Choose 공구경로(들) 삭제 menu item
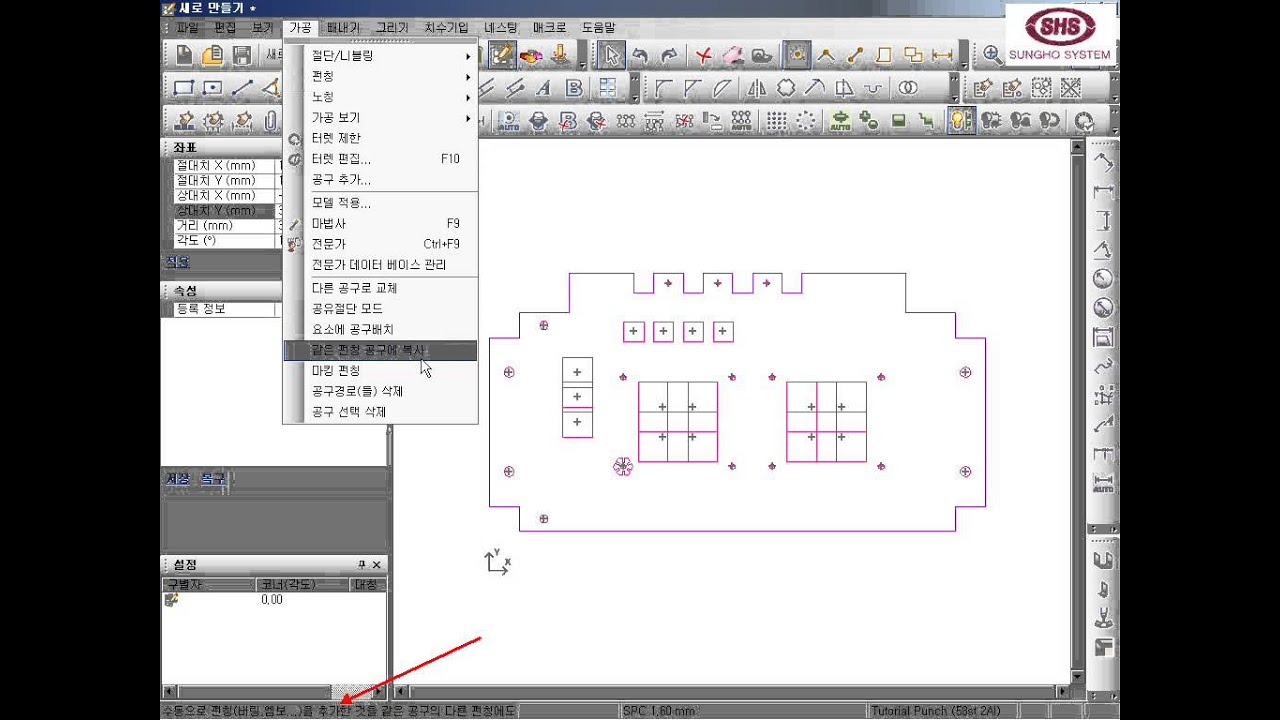The image size is (1280, 720). coord(380,391)
